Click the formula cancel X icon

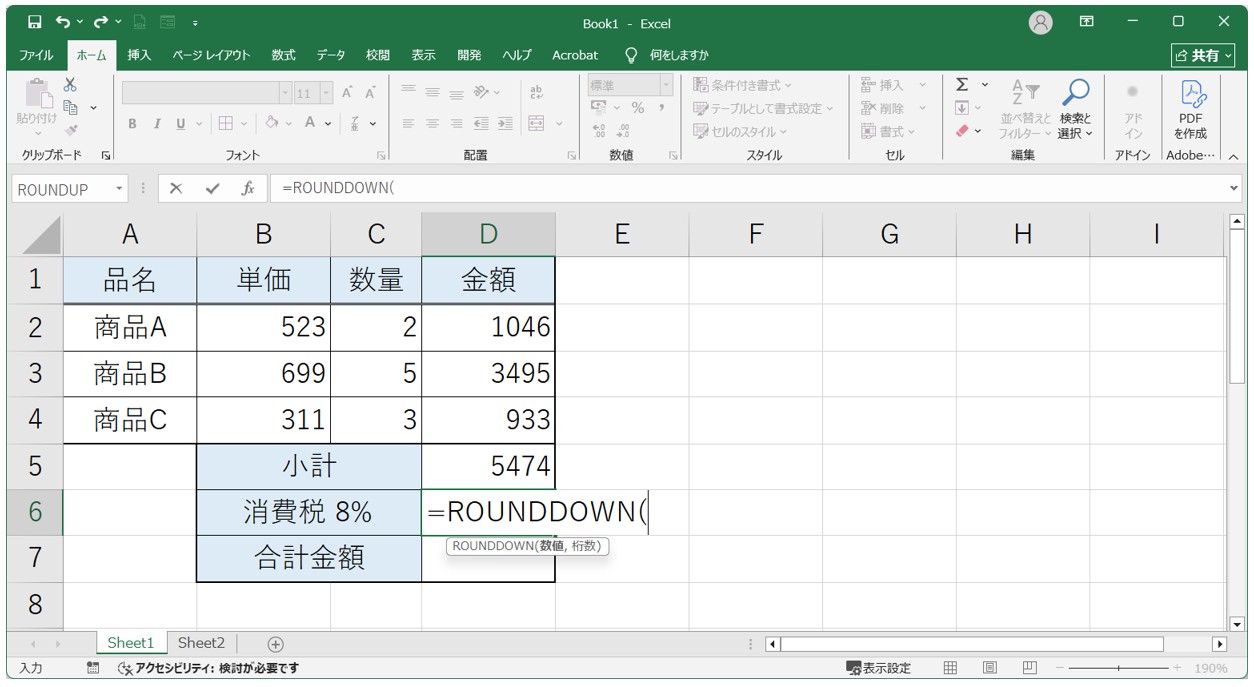coord(176,189)
